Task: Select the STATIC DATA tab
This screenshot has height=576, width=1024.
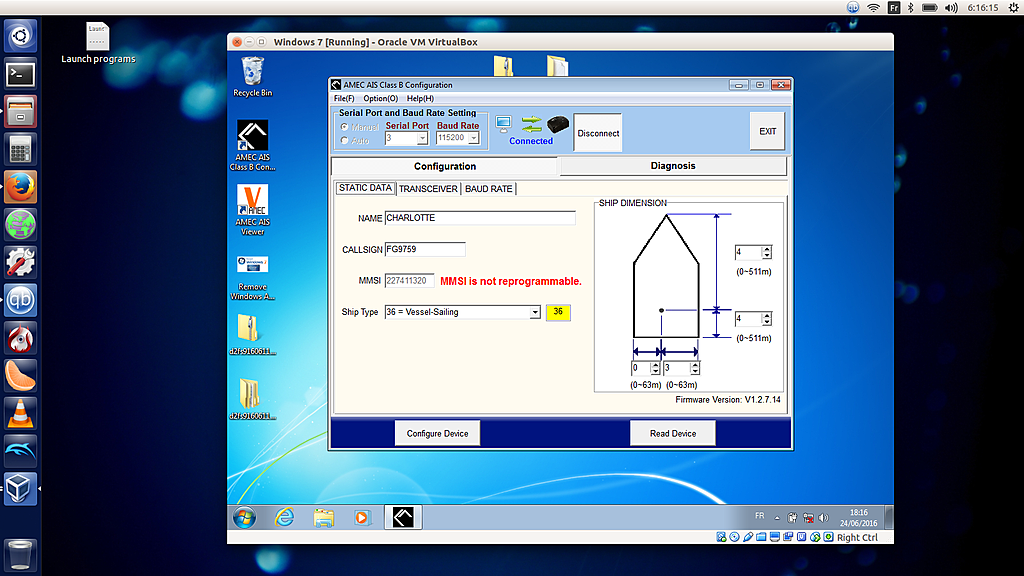Action: pos(365,188)
